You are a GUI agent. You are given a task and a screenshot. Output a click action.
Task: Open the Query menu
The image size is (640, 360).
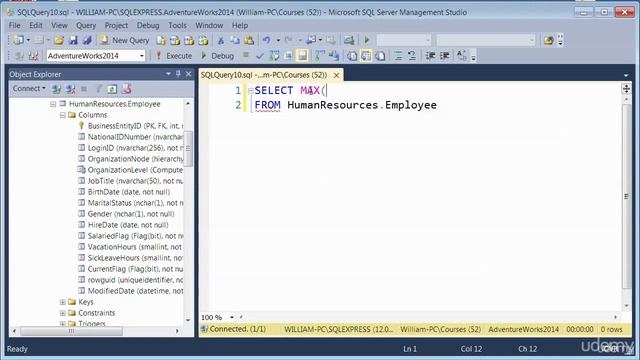click(86, 25)
